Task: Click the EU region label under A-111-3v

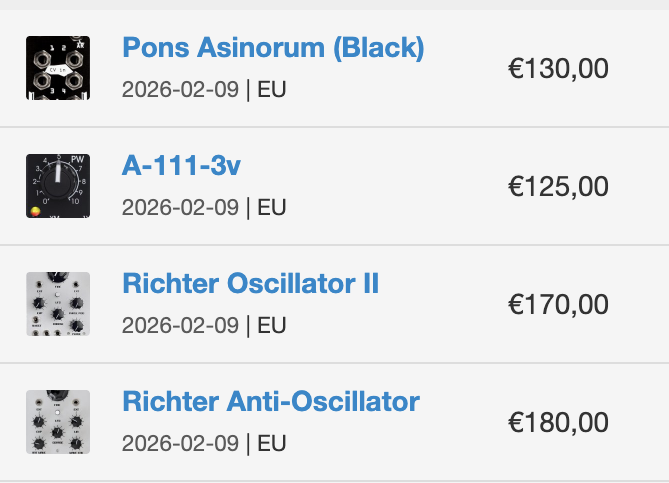Action: pos(272,207)
